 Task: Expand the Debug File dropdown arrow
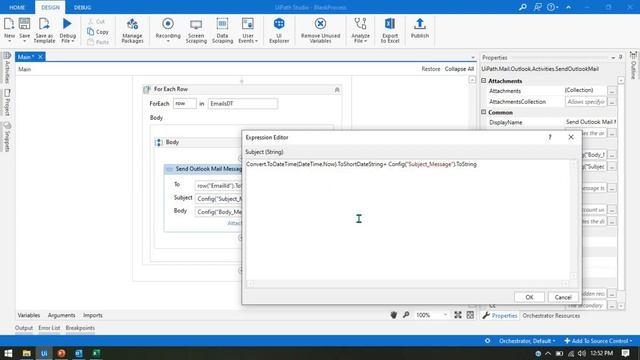pyautogui.click(x=73, y=41)
